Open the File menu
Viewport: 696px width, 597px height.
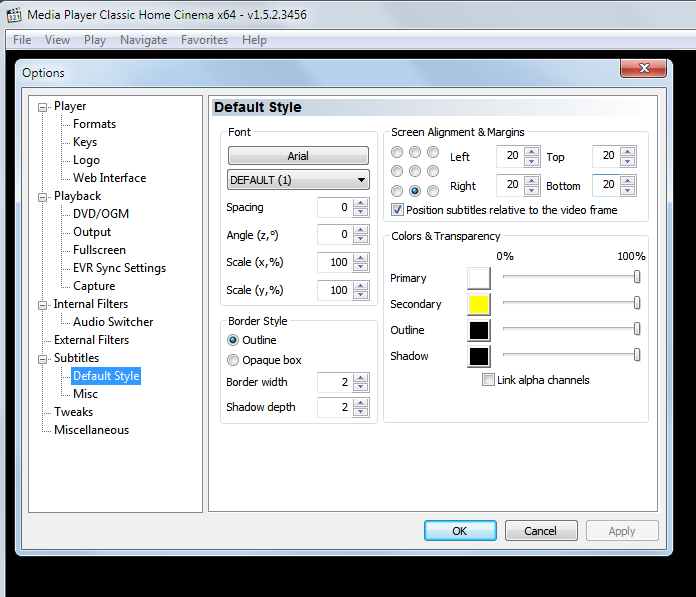[22, 40]
